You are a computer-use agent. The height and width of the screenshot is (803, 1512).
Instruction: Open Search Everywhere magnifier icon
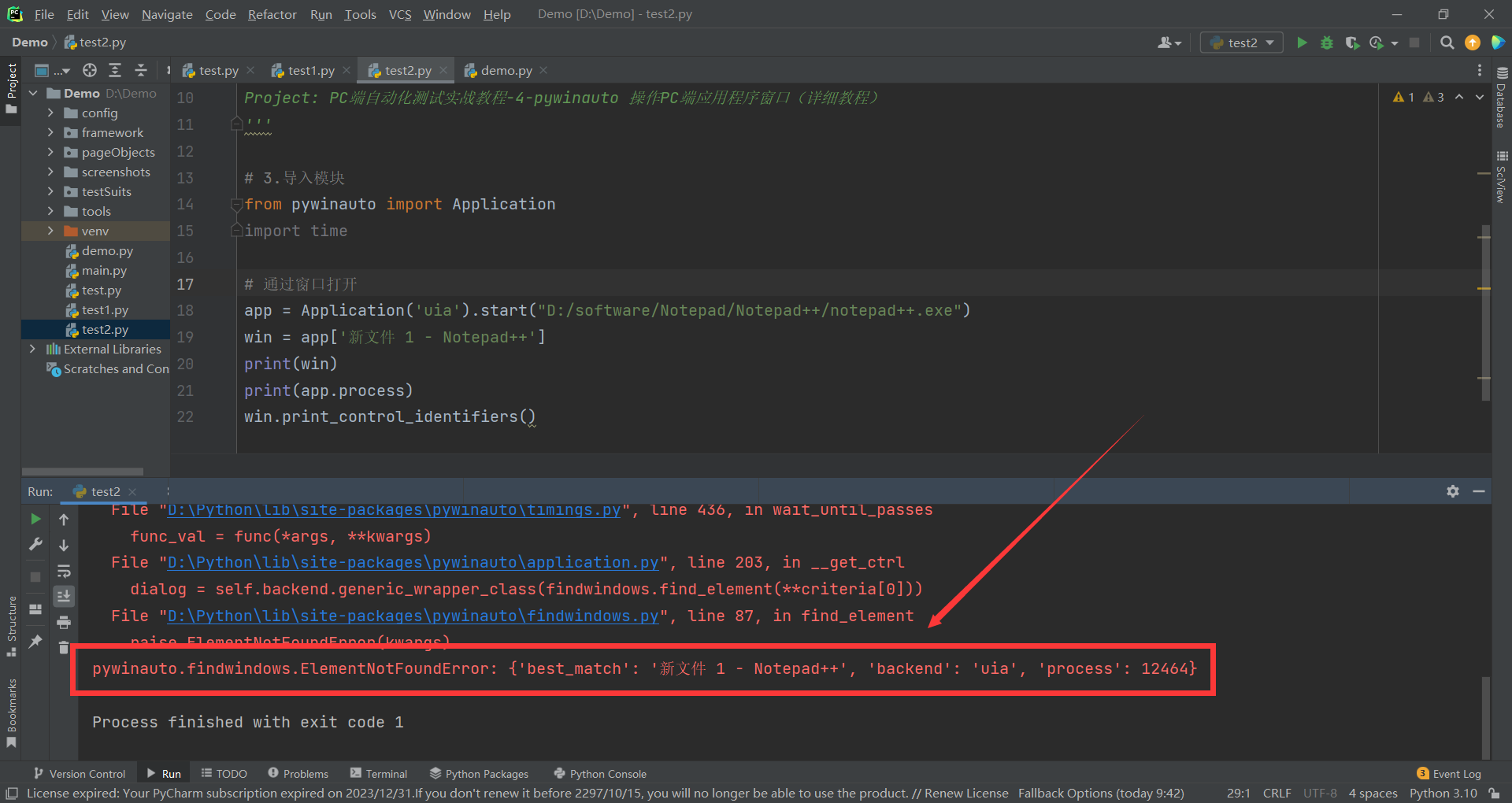point(1447,43)
